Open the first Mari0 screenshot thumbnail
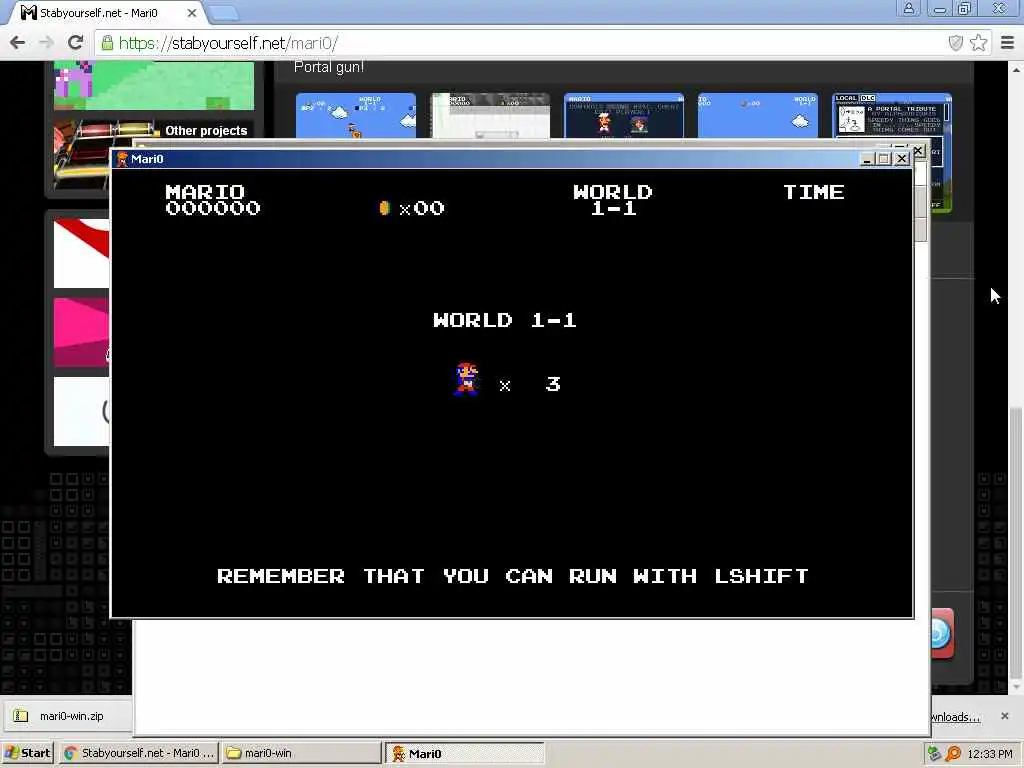This screenshot has height=768, width=1024. click(355, 116)
